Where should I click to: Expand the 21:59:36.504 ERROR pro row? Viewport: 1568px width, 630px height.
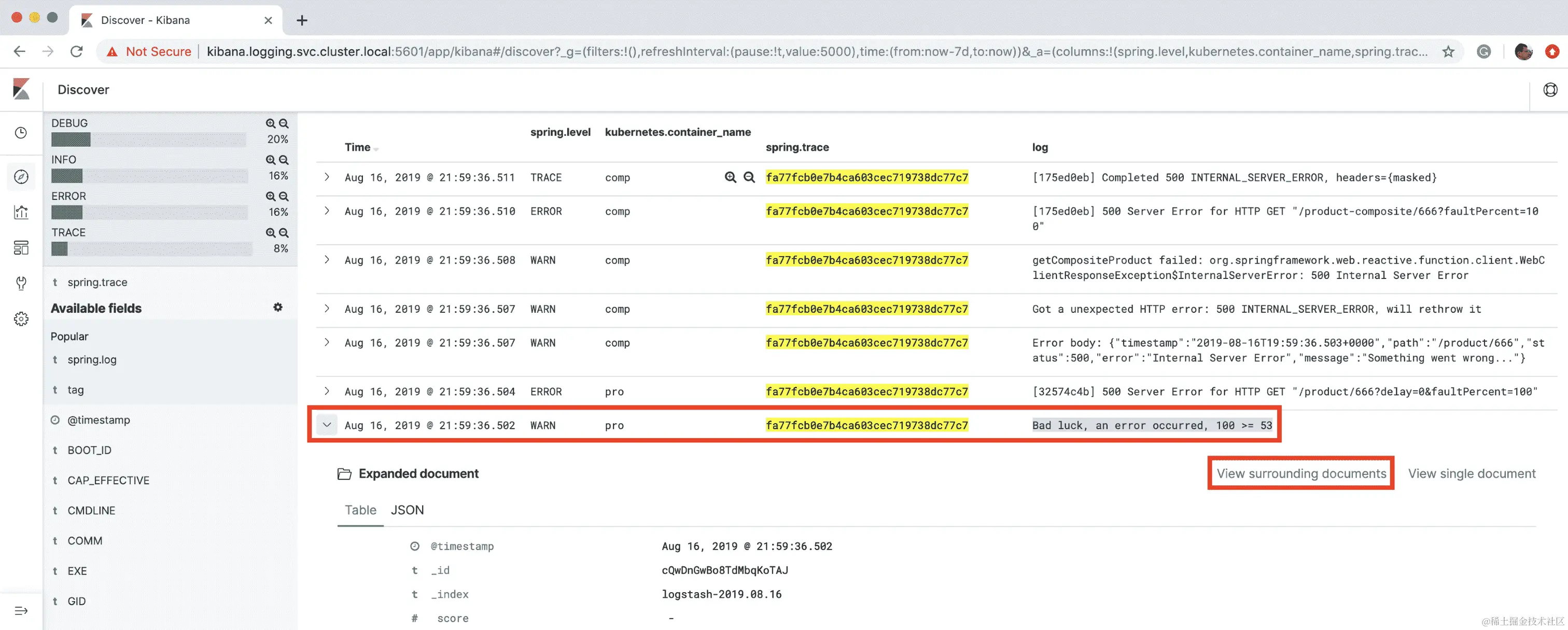(x=327, y=391)
